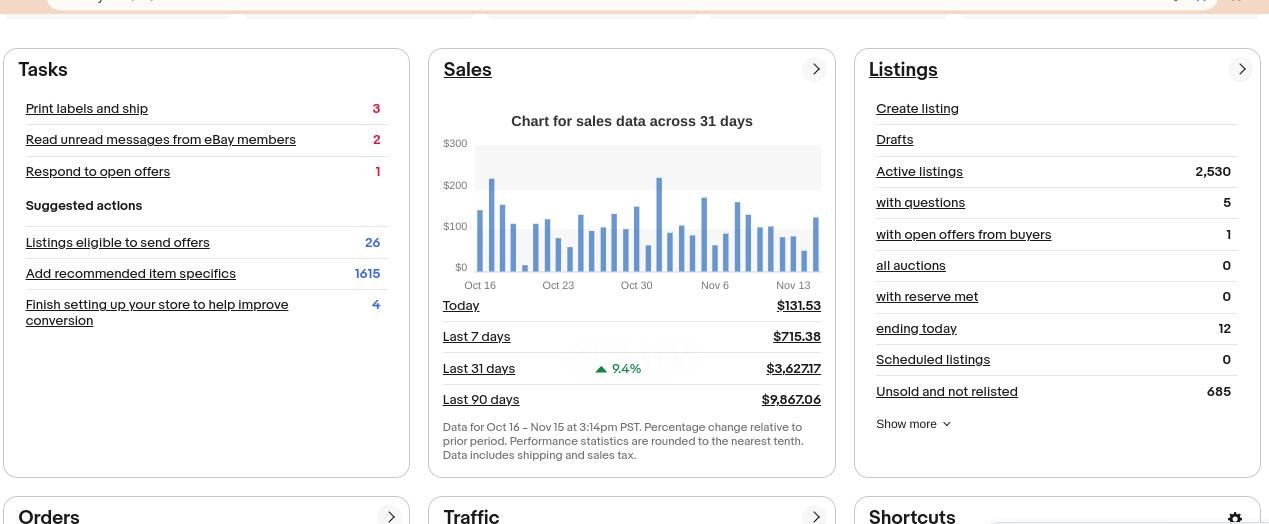Click the Sales panel heading
Image resolution: width=1269 pixels, height=524 pixels.
[467, 70]
